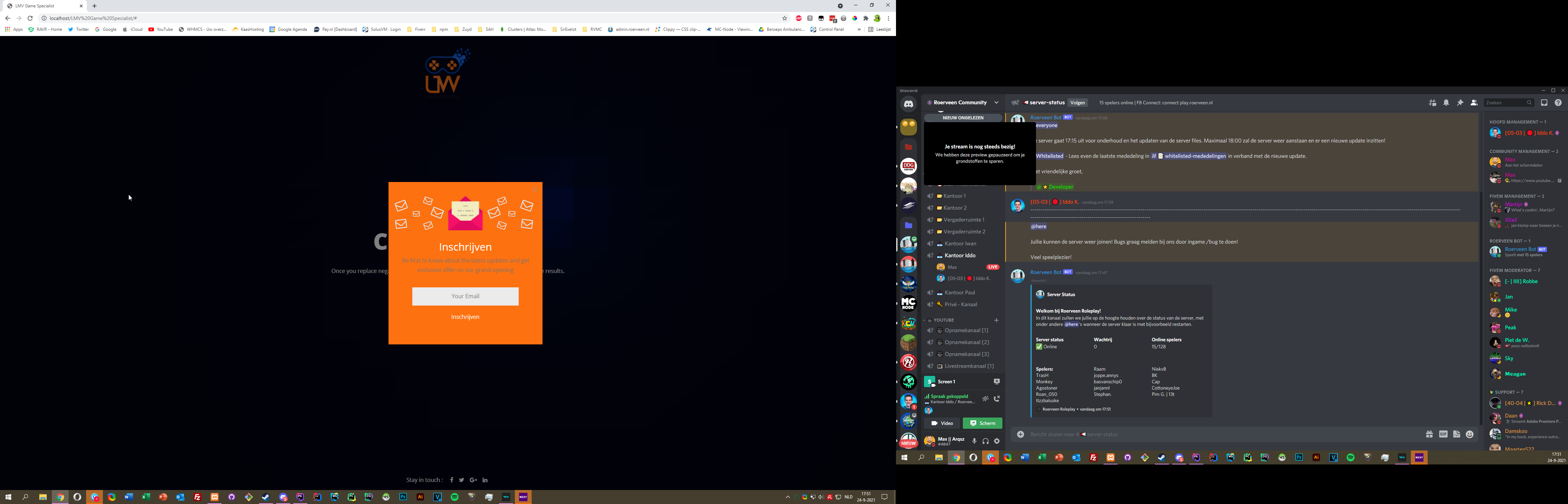Open Discord inbox icon
Image resolution: width=1568 pixels, height=504 pixels.
[1544, 103]
